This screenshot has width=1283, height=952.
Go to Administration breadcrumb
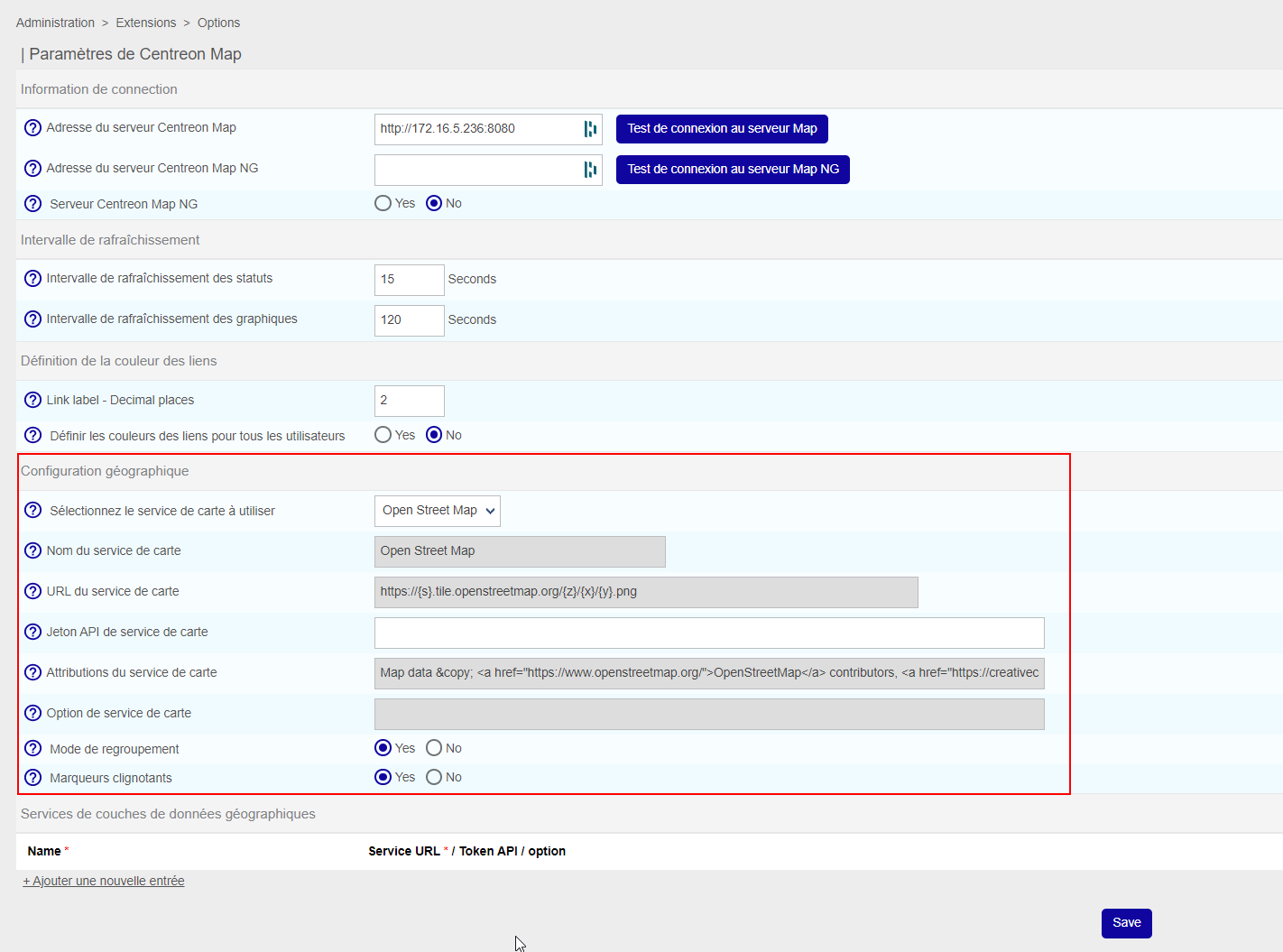coord(55,23)
